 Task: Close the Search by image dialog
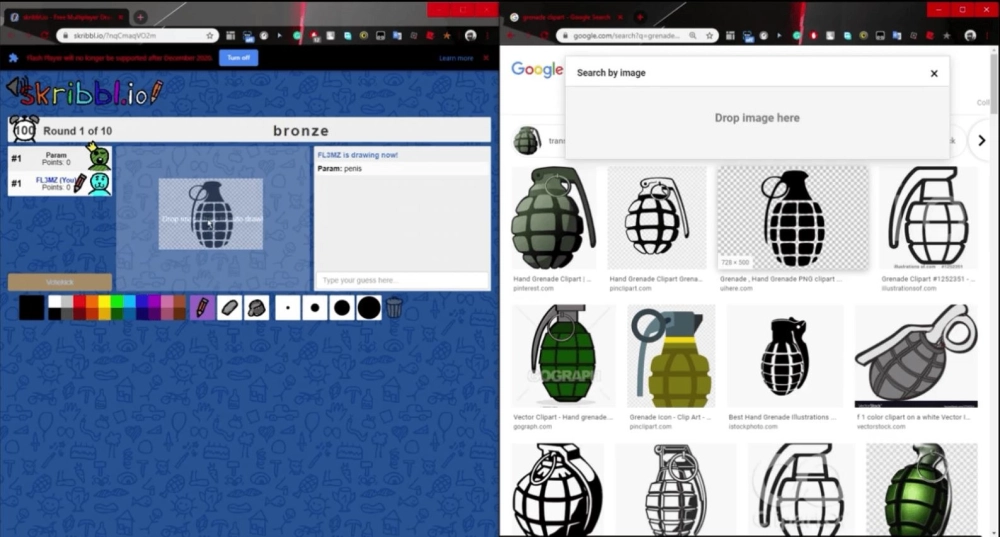(934, 73)
